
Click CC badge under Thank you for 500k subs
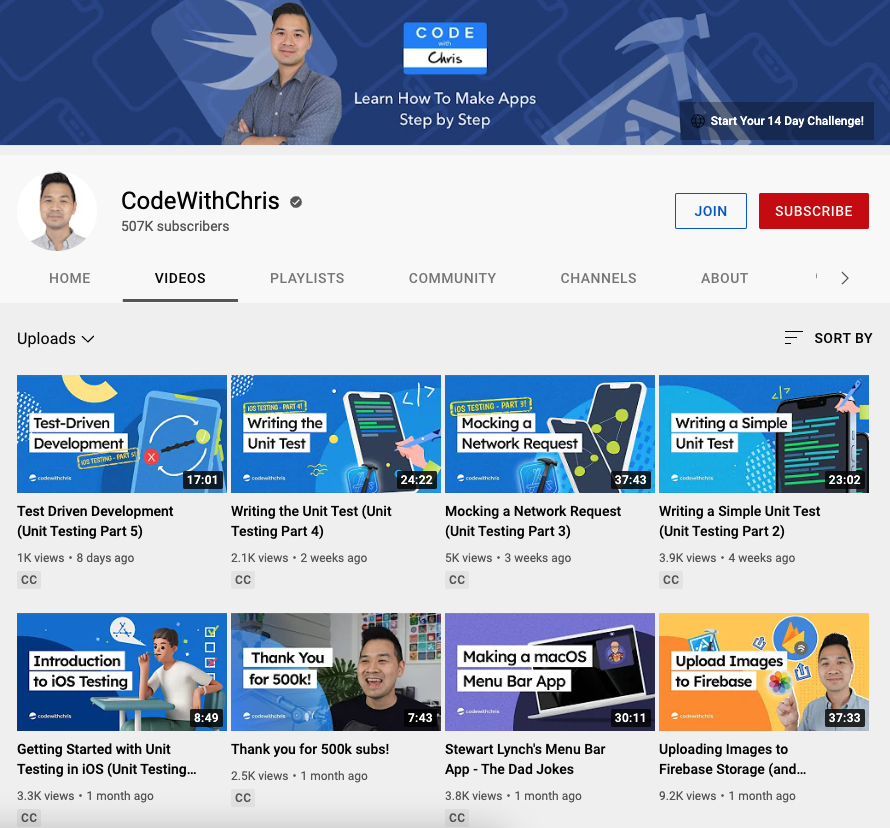tap(243, 797)
